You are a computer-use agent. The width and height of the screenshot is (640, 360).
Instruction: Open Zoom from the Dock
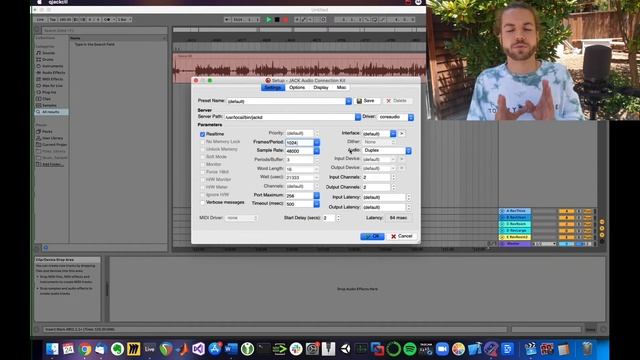(442, 349)
